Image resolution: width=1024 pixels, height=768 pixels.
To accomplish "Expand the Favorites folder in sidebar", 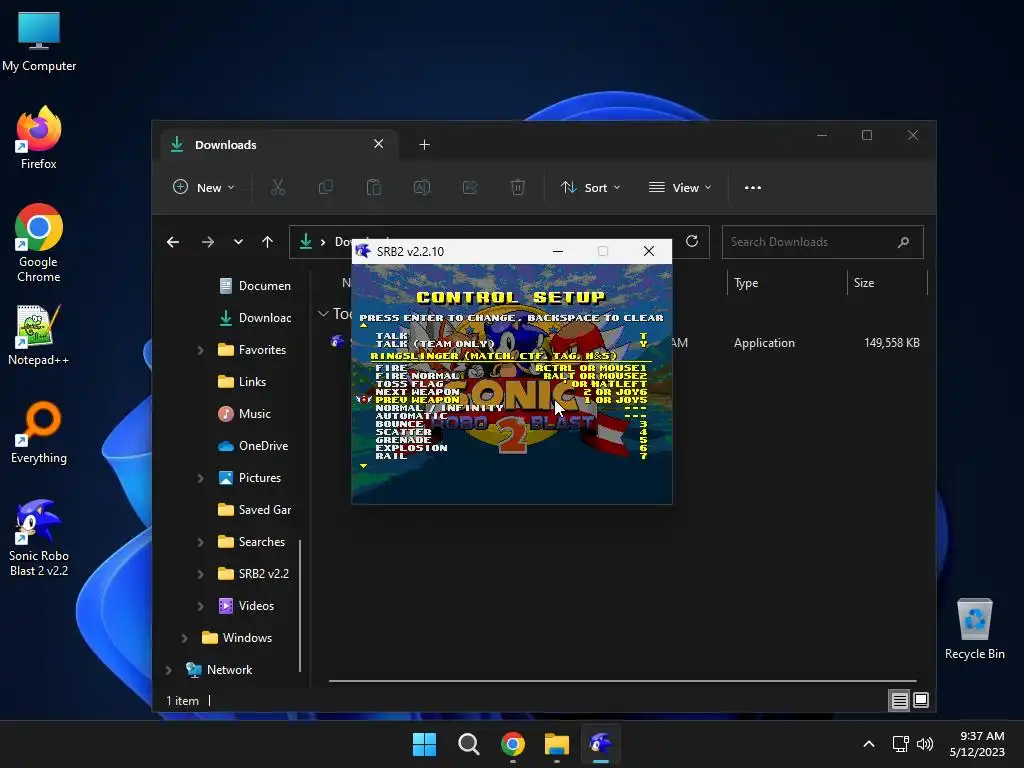I will tap(200, 350).
